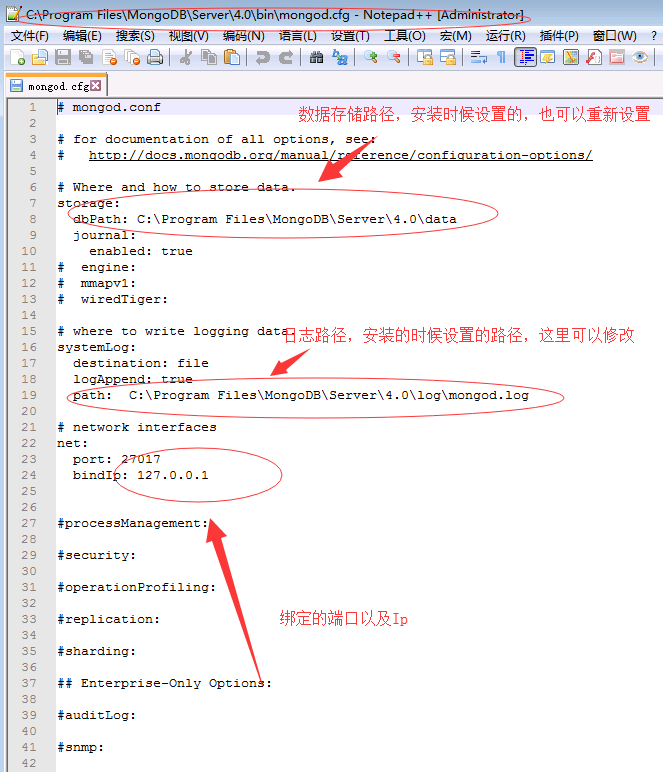Image resolution: width=663 pixels, height=772 pixels.
Task: Follow the docs.mongodb.org configuration-options link
Action: click(x=340, y=155)
